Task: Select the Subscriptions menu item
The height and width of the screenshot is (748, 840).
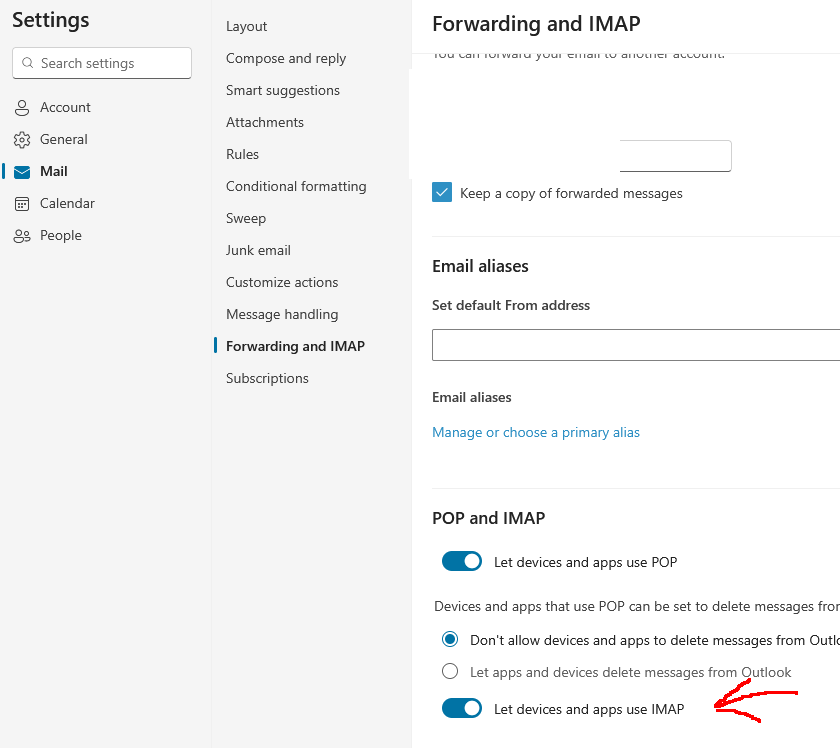Action: (267, 378)
